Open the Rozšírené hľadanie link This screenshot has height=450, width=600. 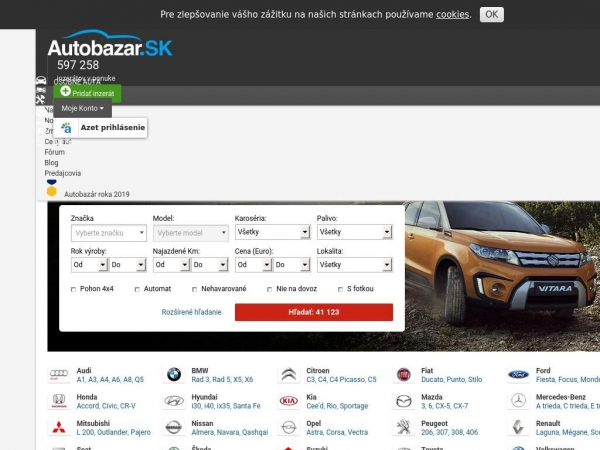[x=191, y=312]
